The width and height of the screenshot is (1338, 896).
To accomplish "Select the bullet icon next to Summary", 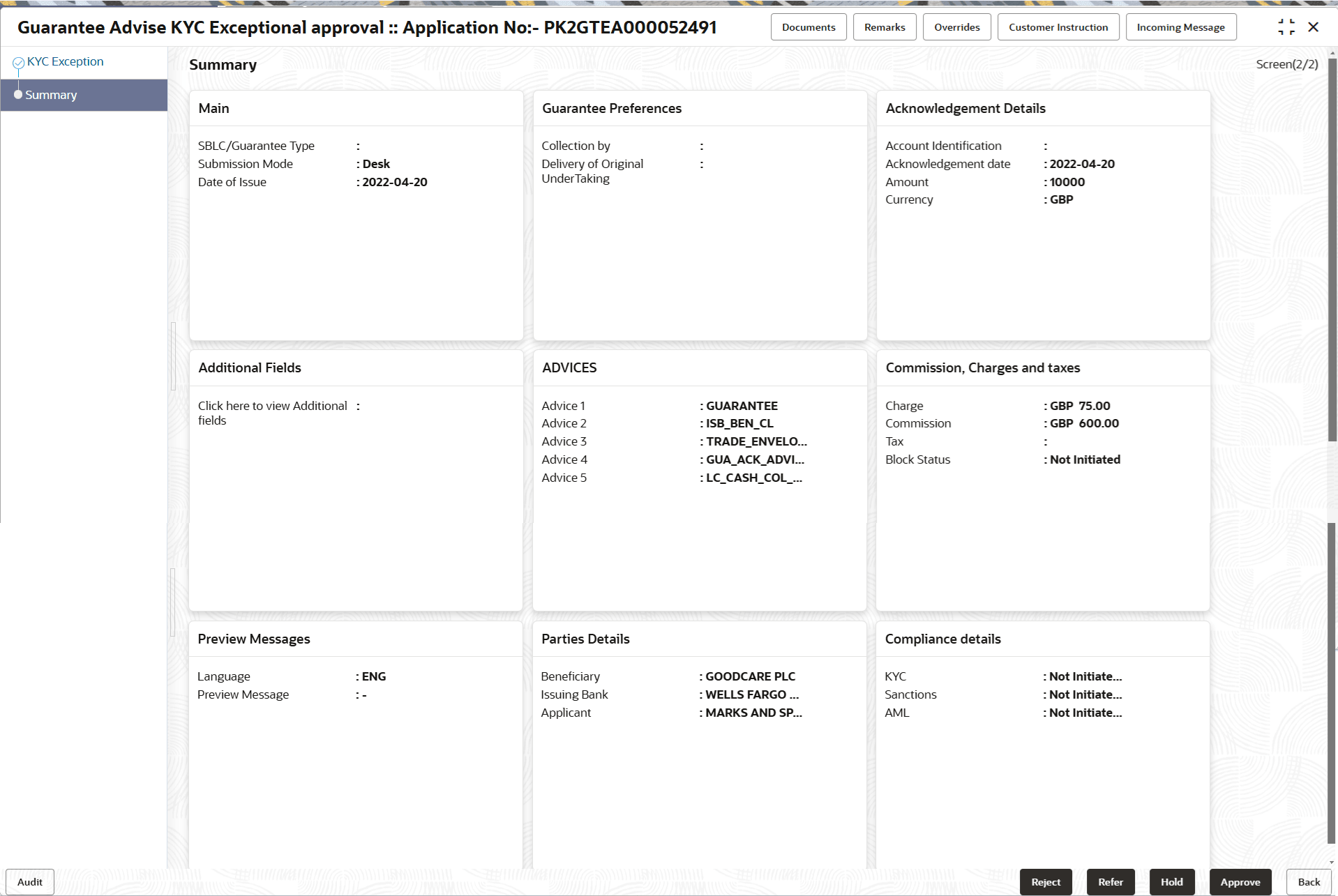I will [17, 95].
